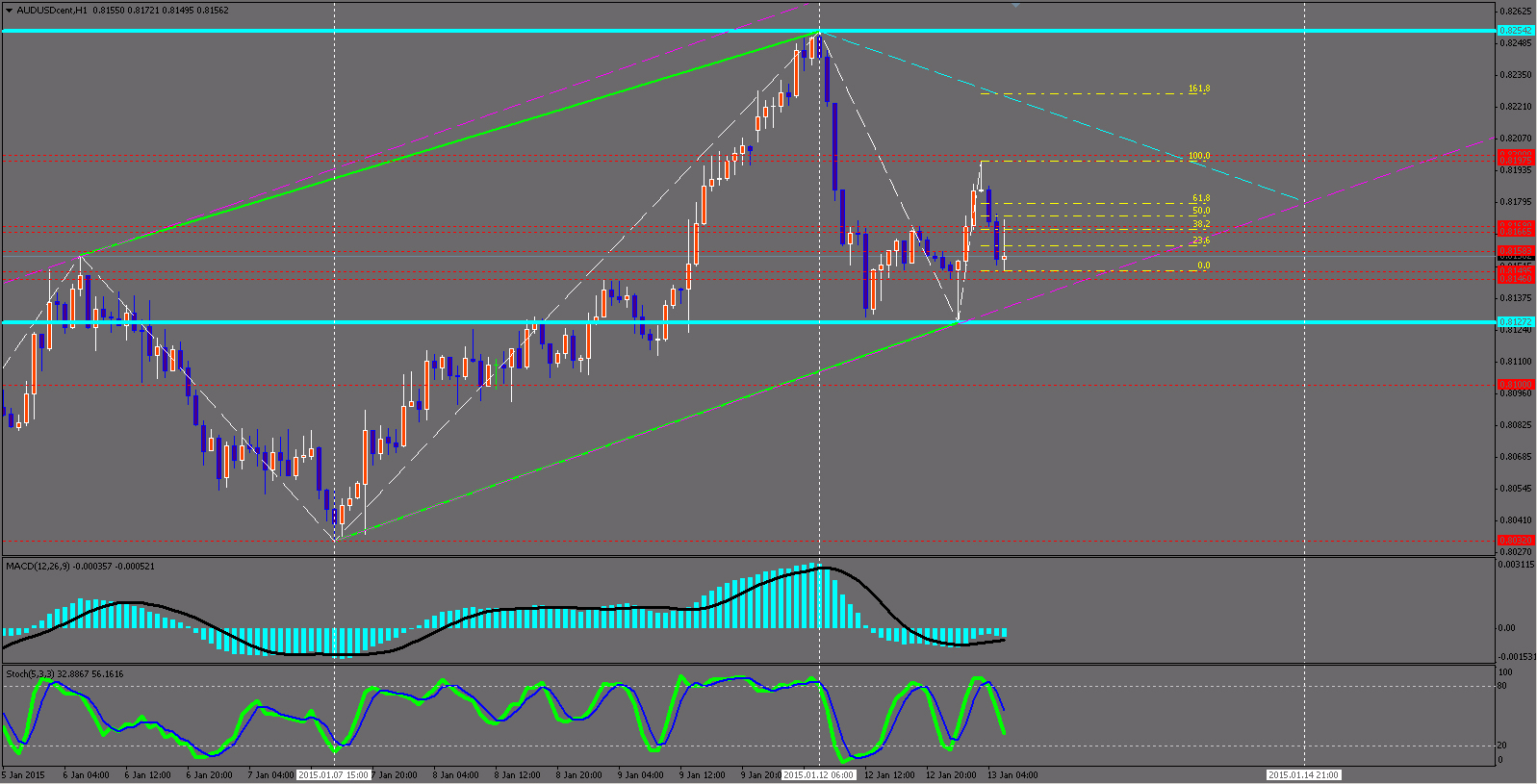Click the red 0.81975 price label
This screenshot has width=1537, height=784.
pyautogui.click(x=1516, y=160)
